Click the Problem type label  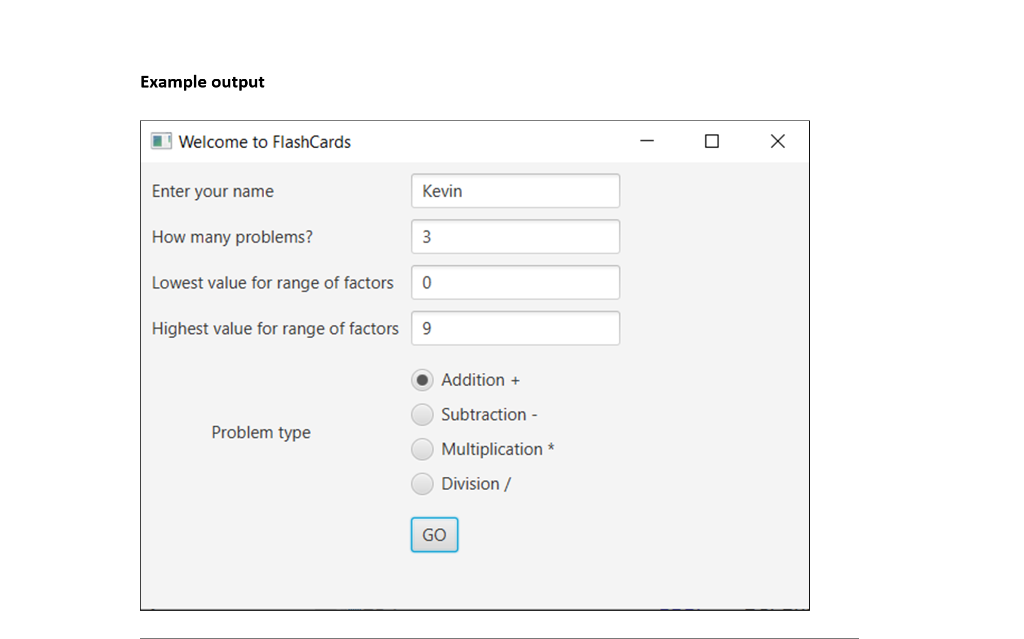click(261, 432)
